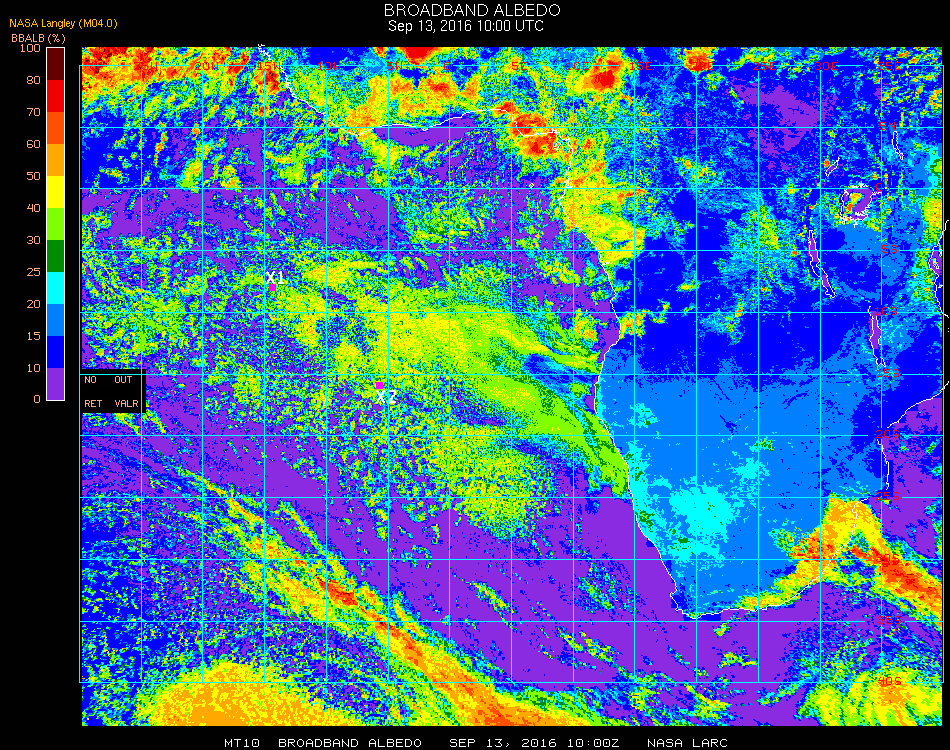Click the 10S latitude label on the right edge
This screenshot has width=950, height=750.
coord(886,311)
